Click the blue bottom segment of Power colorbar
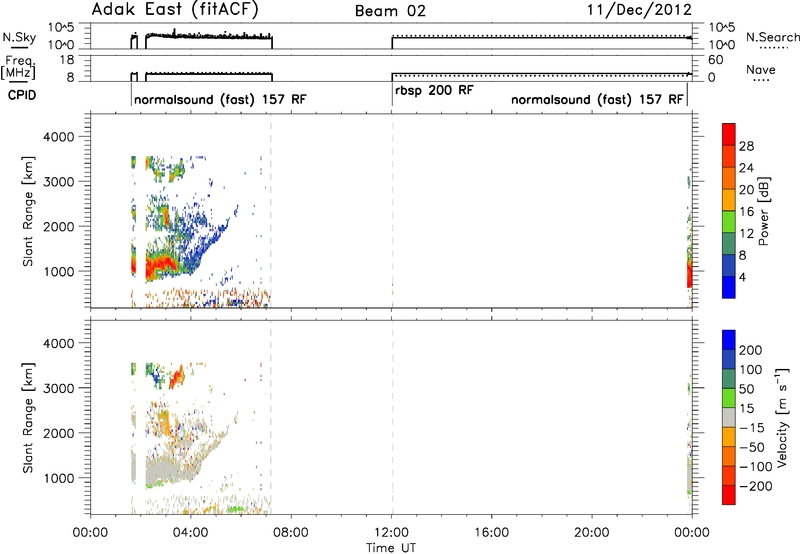 click(x=729, y=287)
